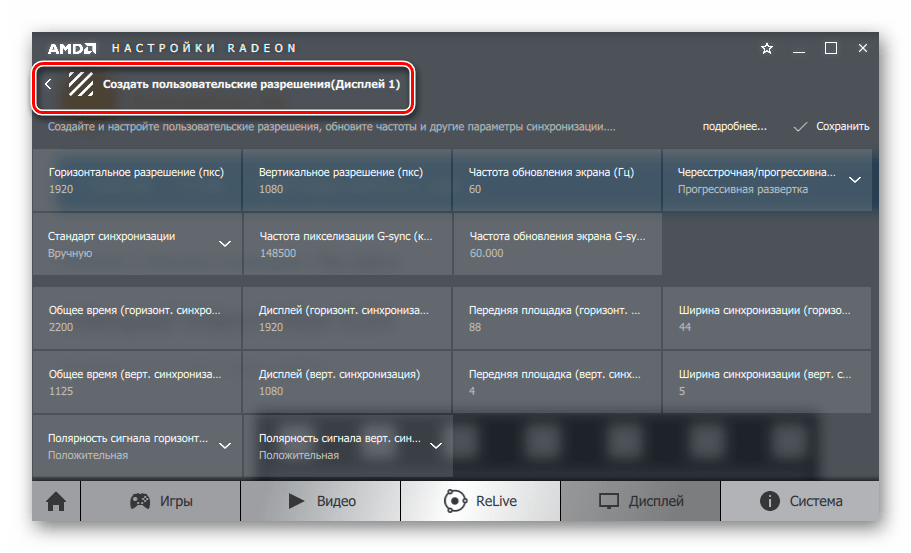Select the Дисплей tab

[640, 501]
